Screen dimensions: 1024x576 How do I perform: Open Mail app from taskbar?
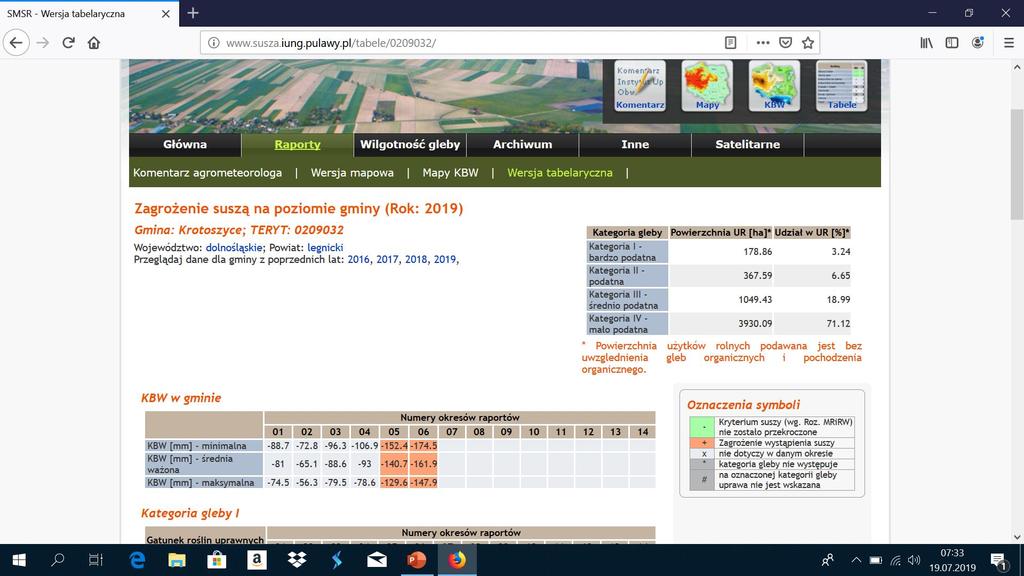coord(377,560)
